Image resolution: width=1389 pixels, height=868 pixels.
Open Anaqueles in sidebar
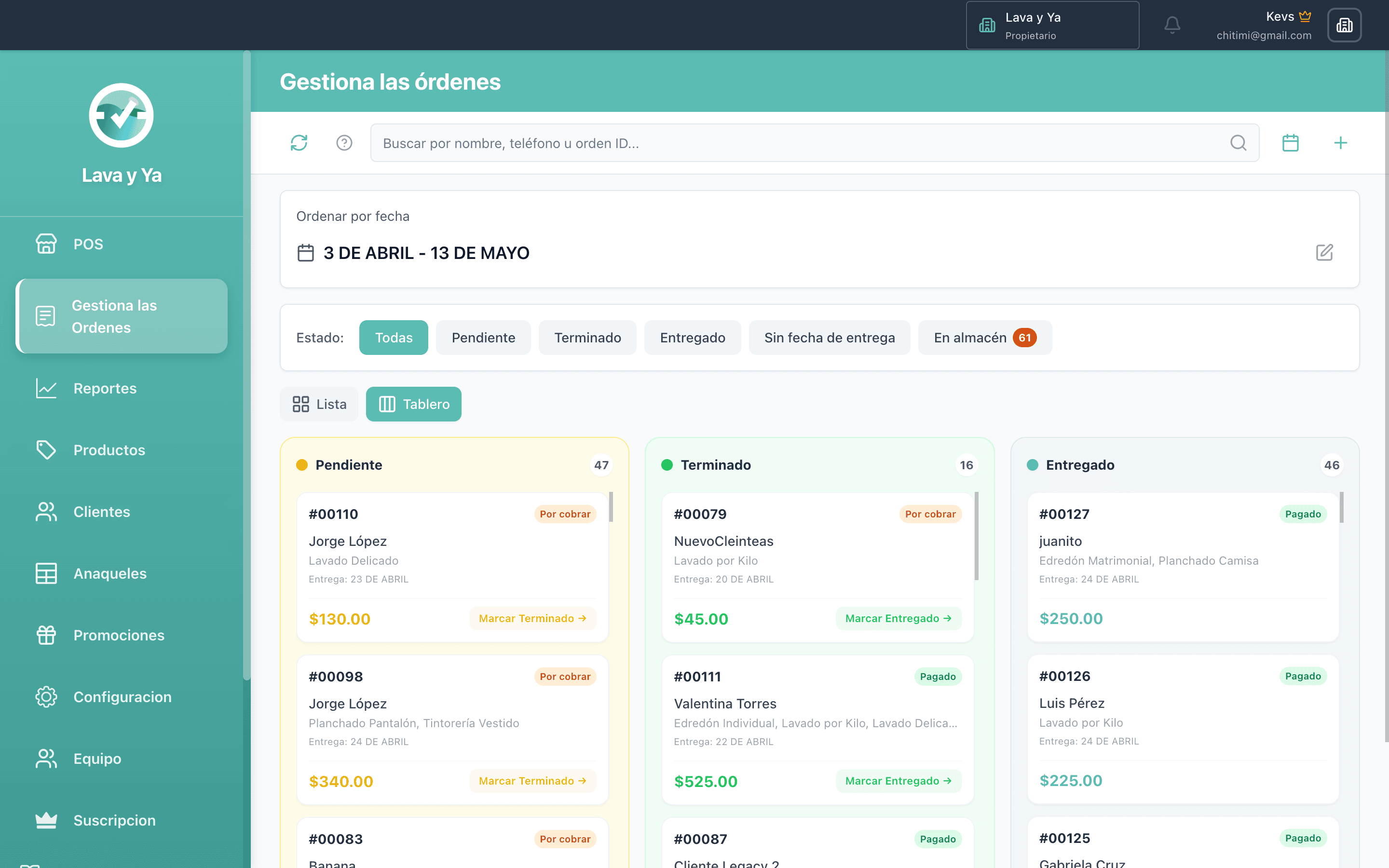click(x=122, y=573)
